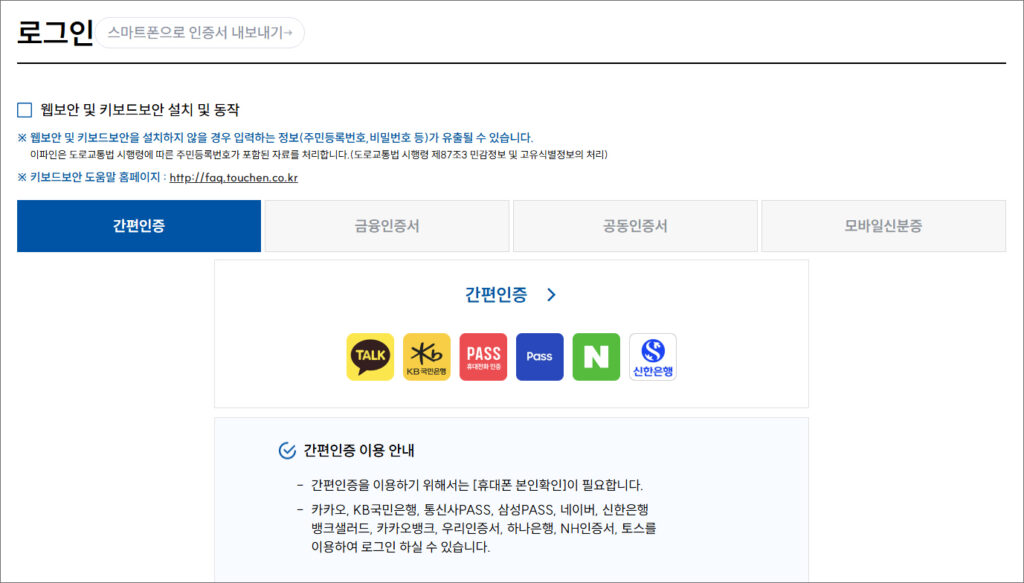Click the 간편인증 이용 안내 heading
1024x583 pixels.
[x=359, y=451]
